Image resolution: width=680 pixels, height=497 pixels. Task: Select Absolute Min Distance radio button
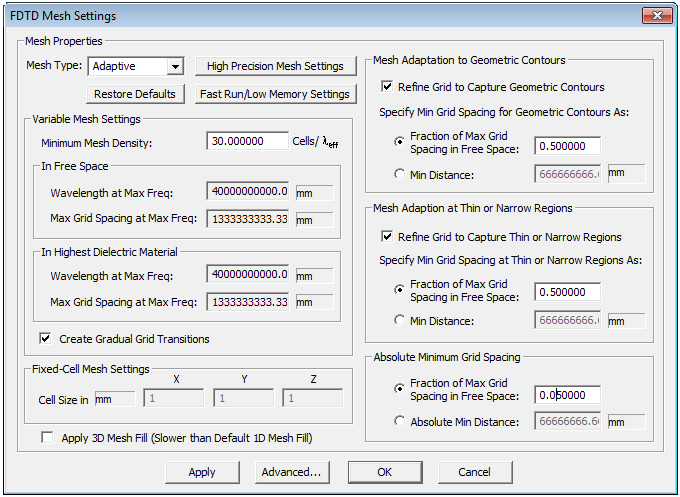tap(401, 421)
